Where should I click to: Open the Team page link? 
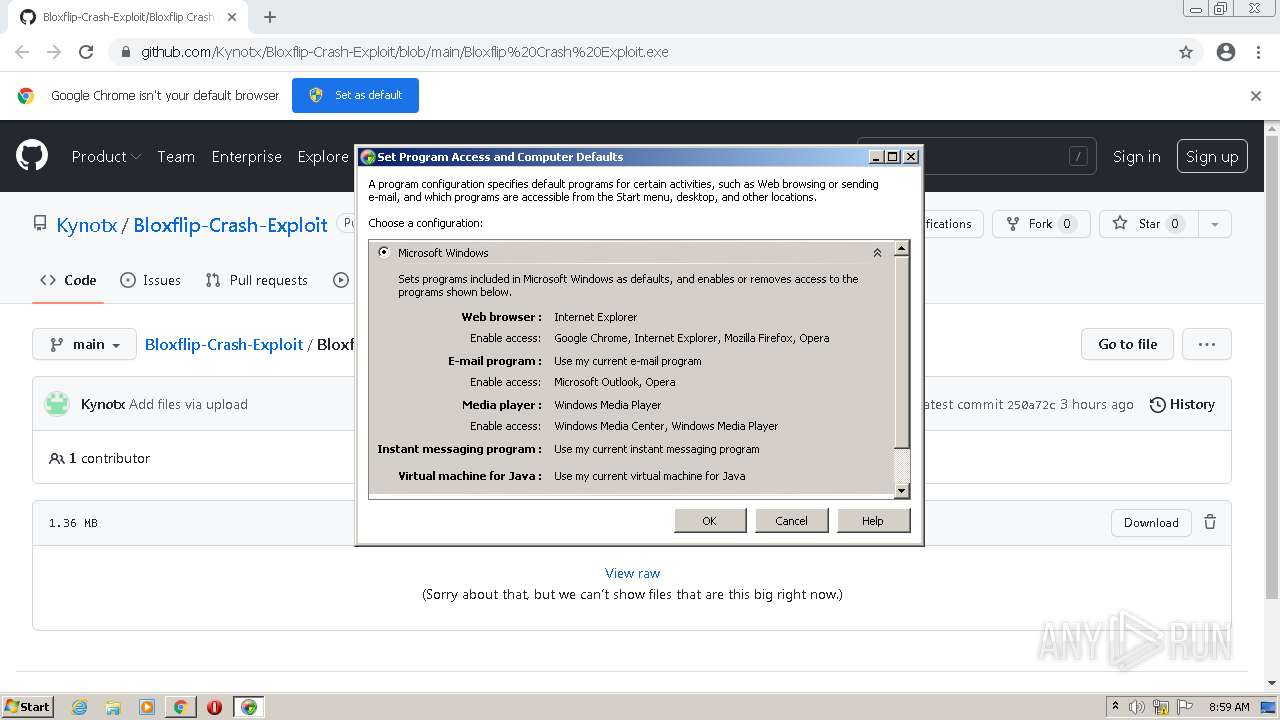(x=176, y=156)
